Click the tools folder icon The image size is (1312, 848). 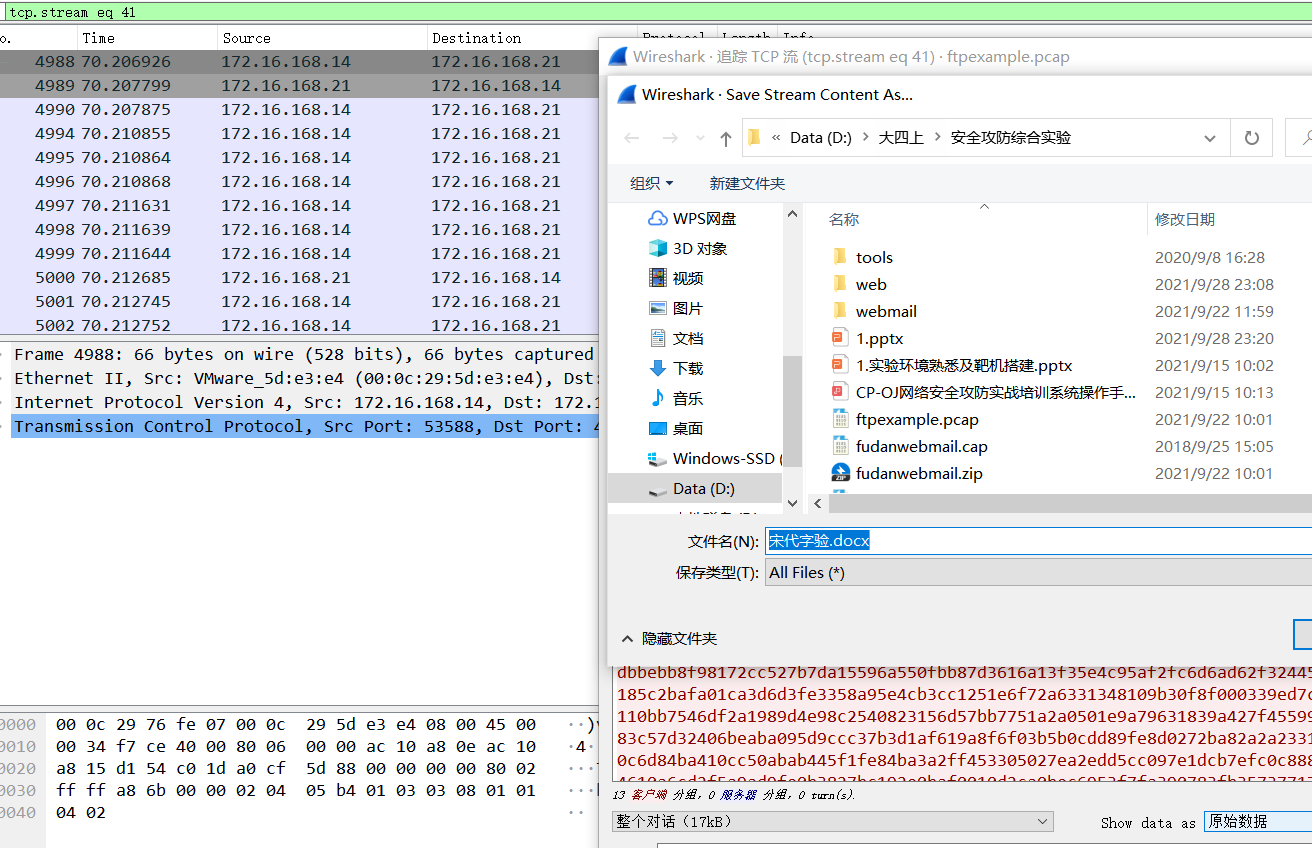pyautogui.click(x=840, y=257)
